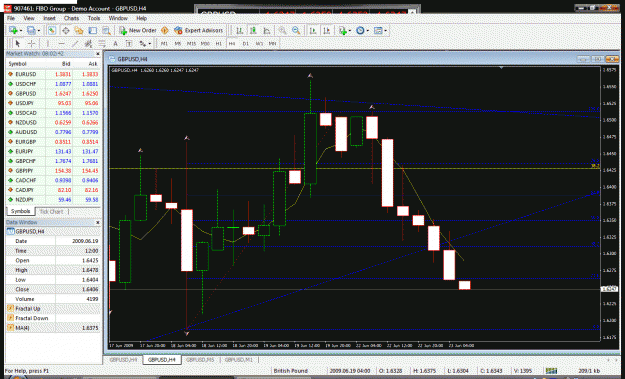Set timeframe to M15

191,43
